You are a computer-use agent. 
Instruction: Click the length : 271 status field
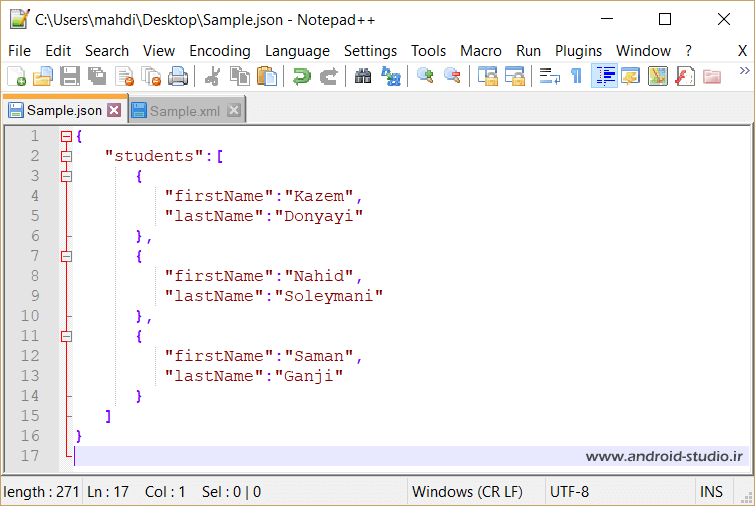[41, 492]
